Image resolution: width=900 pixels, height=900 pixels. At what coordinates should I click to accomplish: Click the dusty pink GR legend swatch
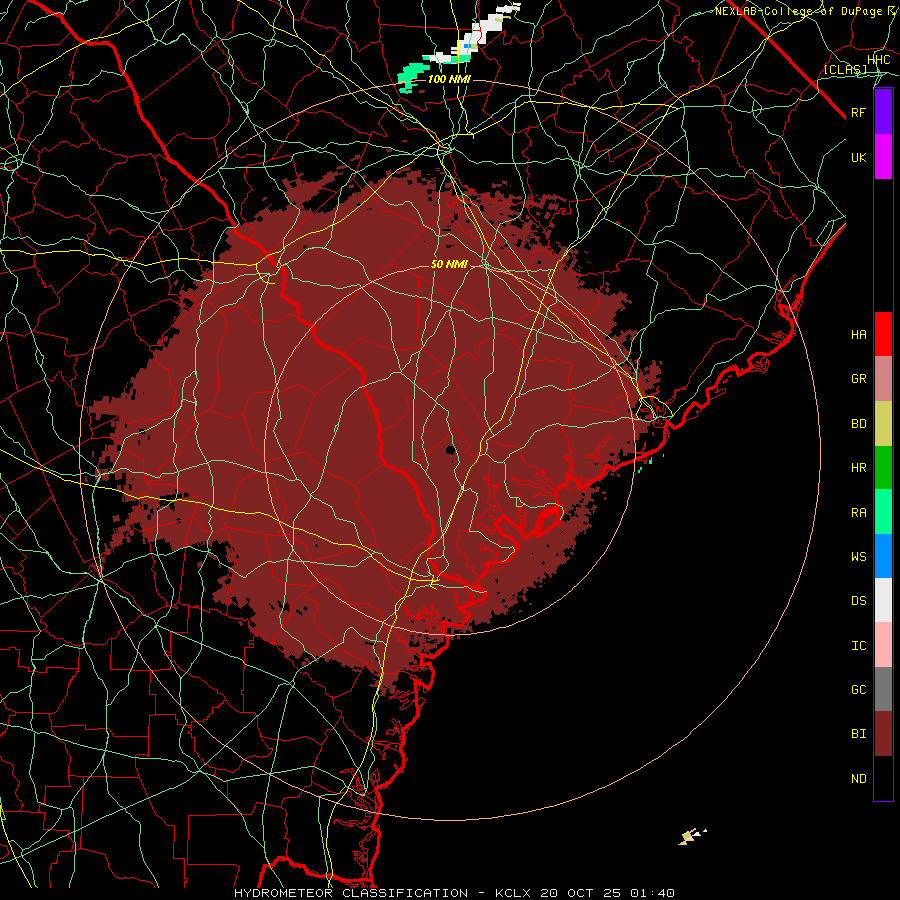[883, 379]
